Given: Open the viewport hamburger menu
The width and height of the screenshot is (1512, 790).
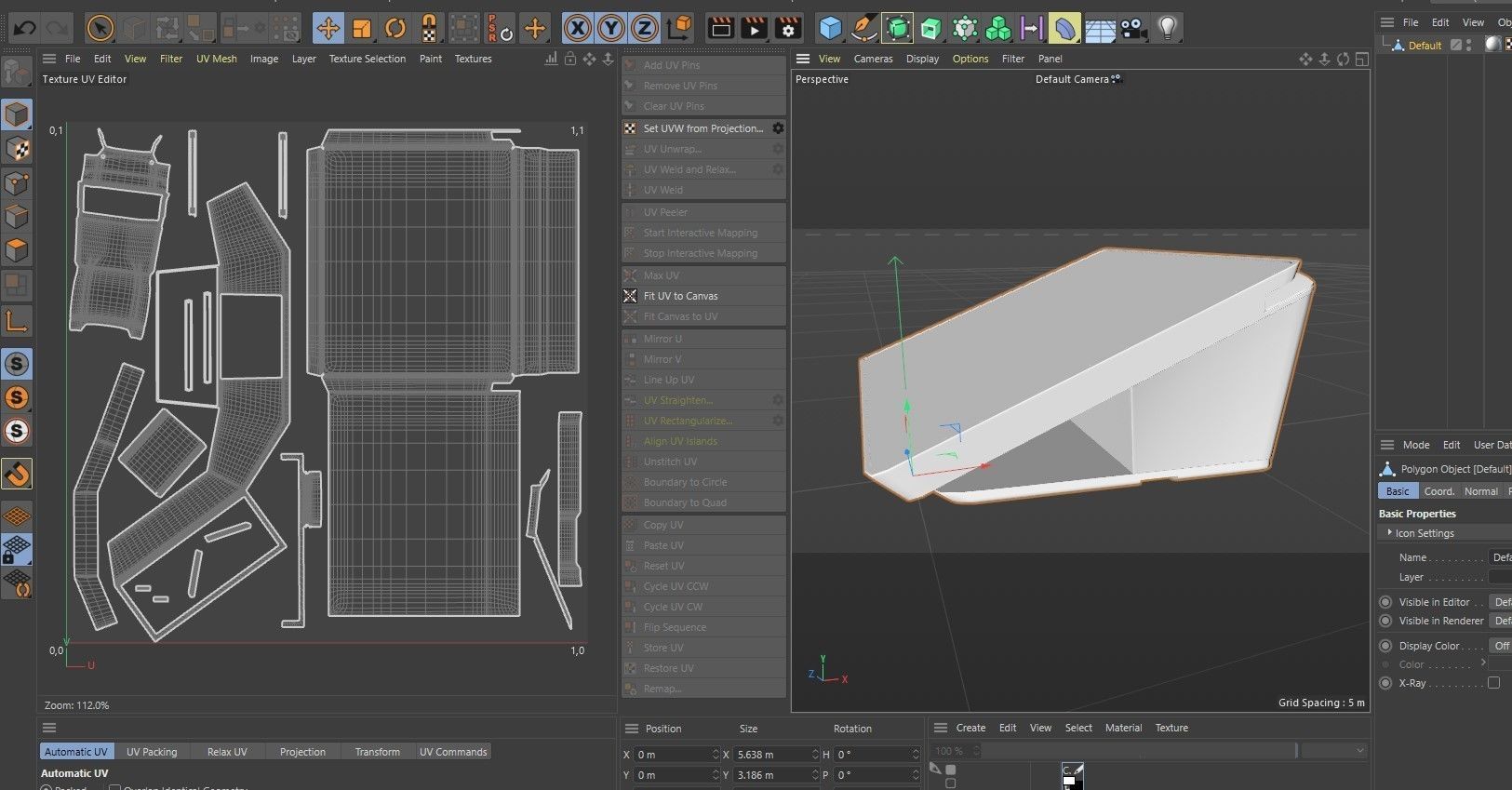Looking at the screenshot, I should (x=802, y=59).
